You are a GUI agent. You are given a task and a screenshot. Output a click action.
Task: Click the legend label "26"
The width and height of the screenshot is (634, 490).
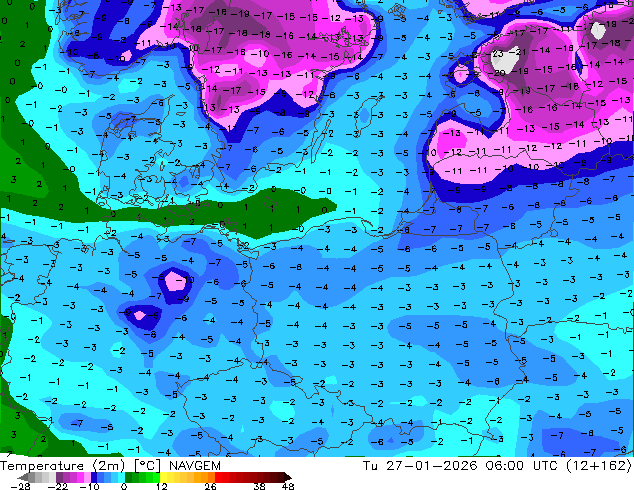(x=210, y=486)
